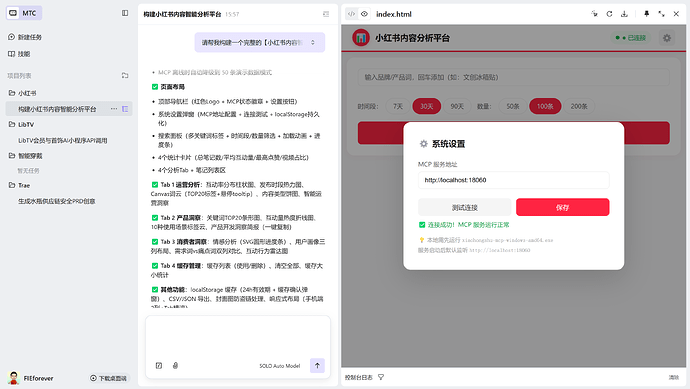Viewport: 690px width, 389px height.
Task: Click the 小红书内容分析平台 red logo
Action: coord(361,38)
